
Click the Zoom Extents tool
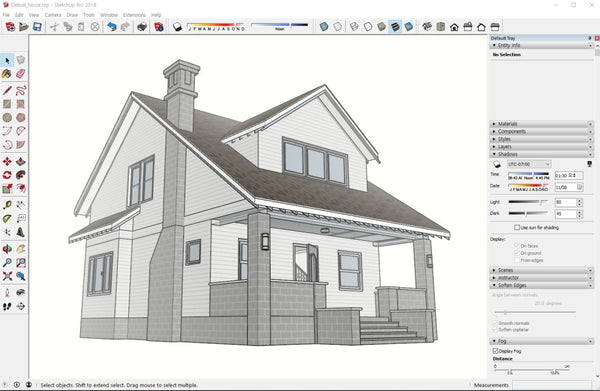coord(7,276)
